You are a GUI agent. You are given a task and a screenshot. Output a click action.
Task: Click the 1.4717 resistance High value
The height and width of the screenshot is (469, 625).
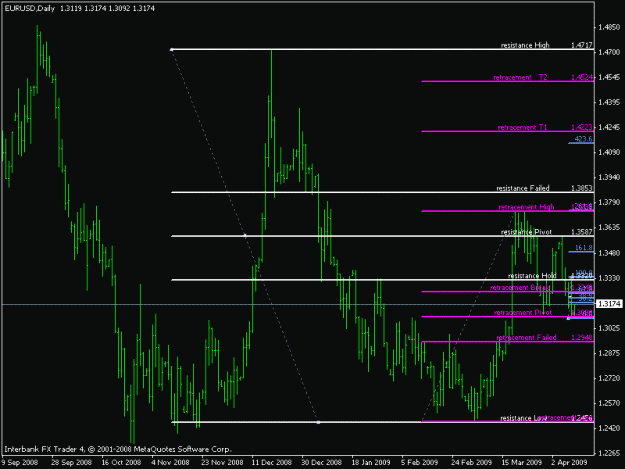coord(582,45)
